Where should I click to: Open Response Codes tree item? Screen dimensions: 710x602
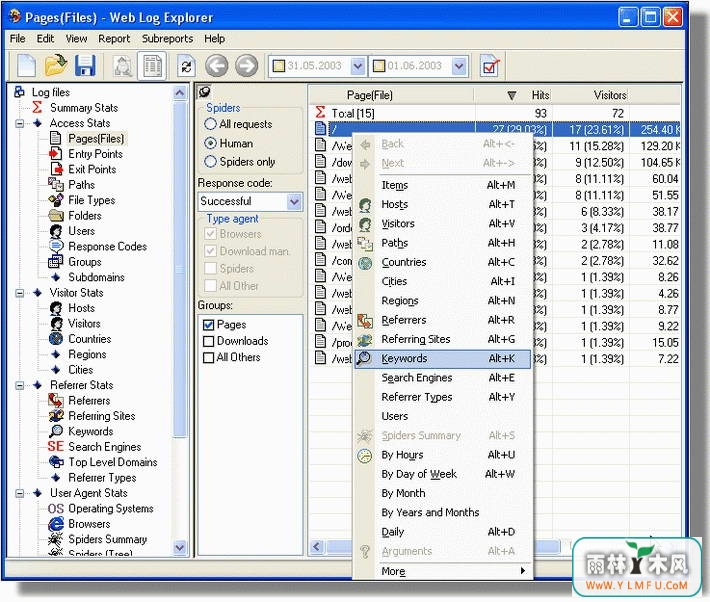pos(107,246)
